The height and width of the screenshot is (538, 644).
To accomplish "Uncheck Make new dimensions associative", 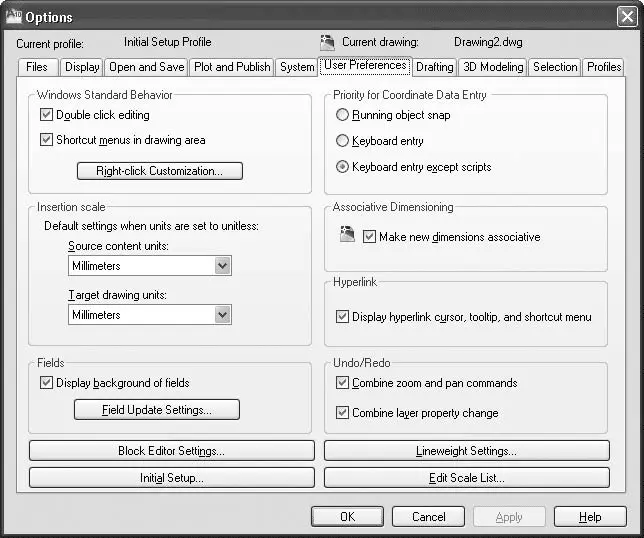I will click(x=369, y=237).
